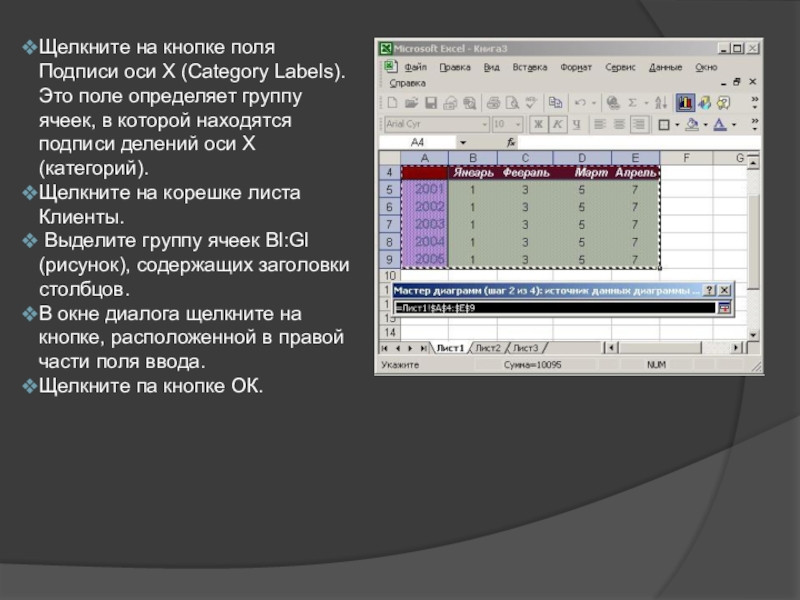Expand the AutoSum dropdown arrow
800x600 pixels.
[x=646, y=103]
